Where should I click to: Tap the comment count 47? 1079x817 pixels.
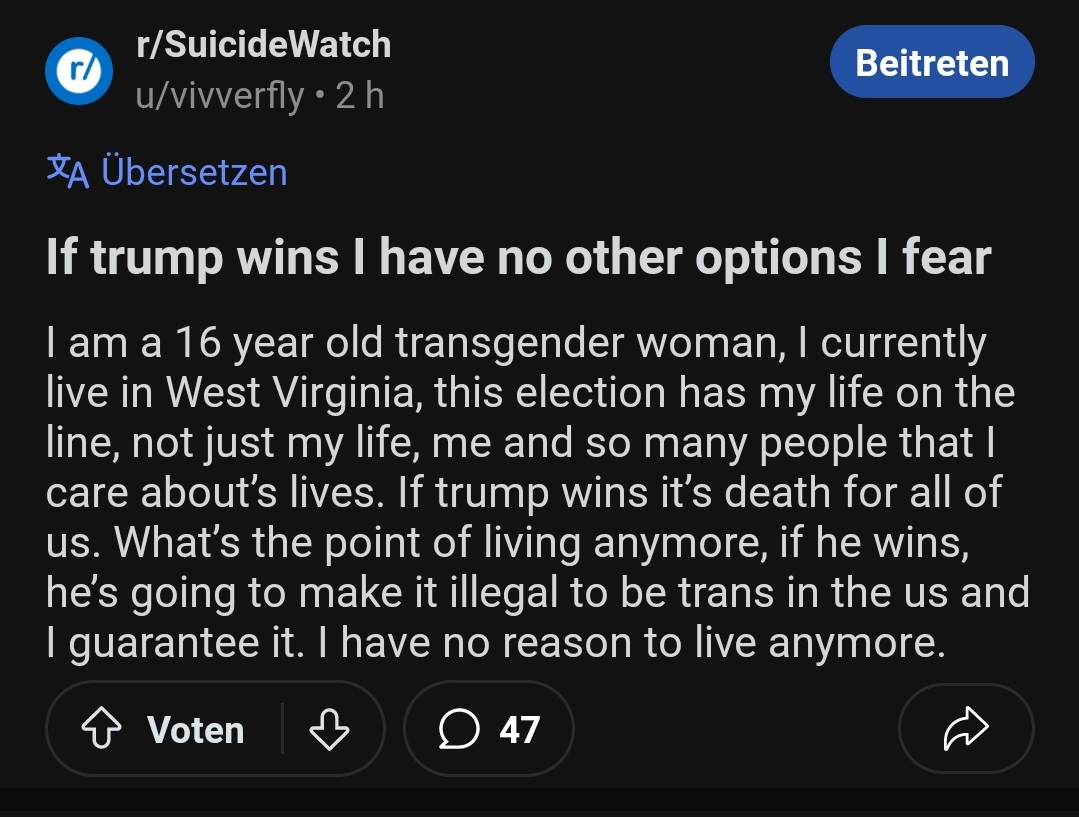click(519, 730)
